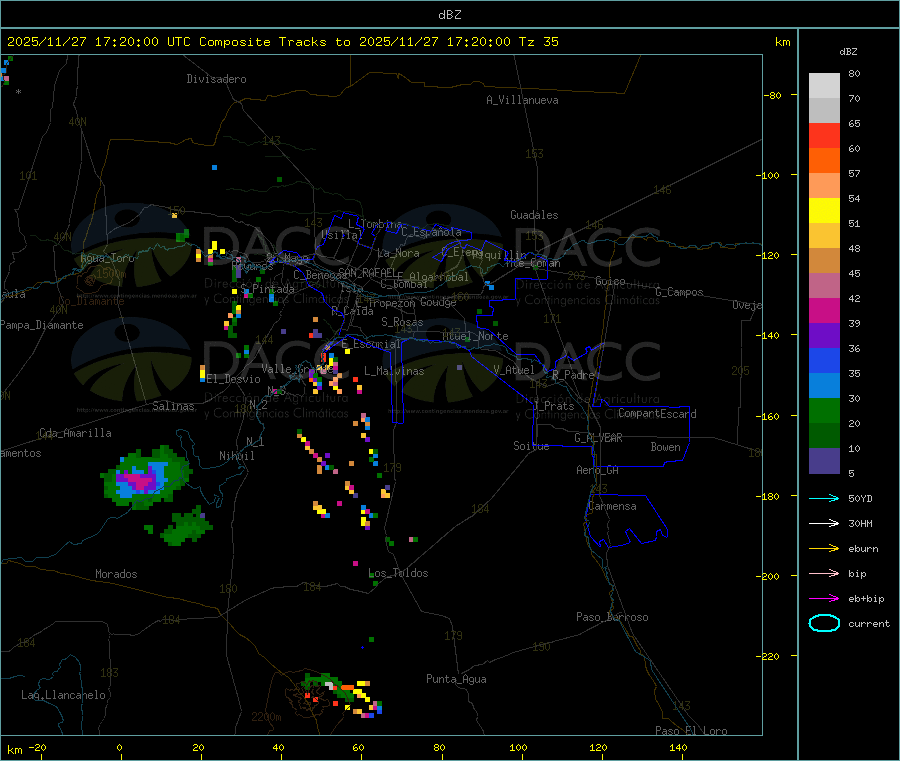Click the cyan current ellipse legend icon

click(x=824, y=623)
